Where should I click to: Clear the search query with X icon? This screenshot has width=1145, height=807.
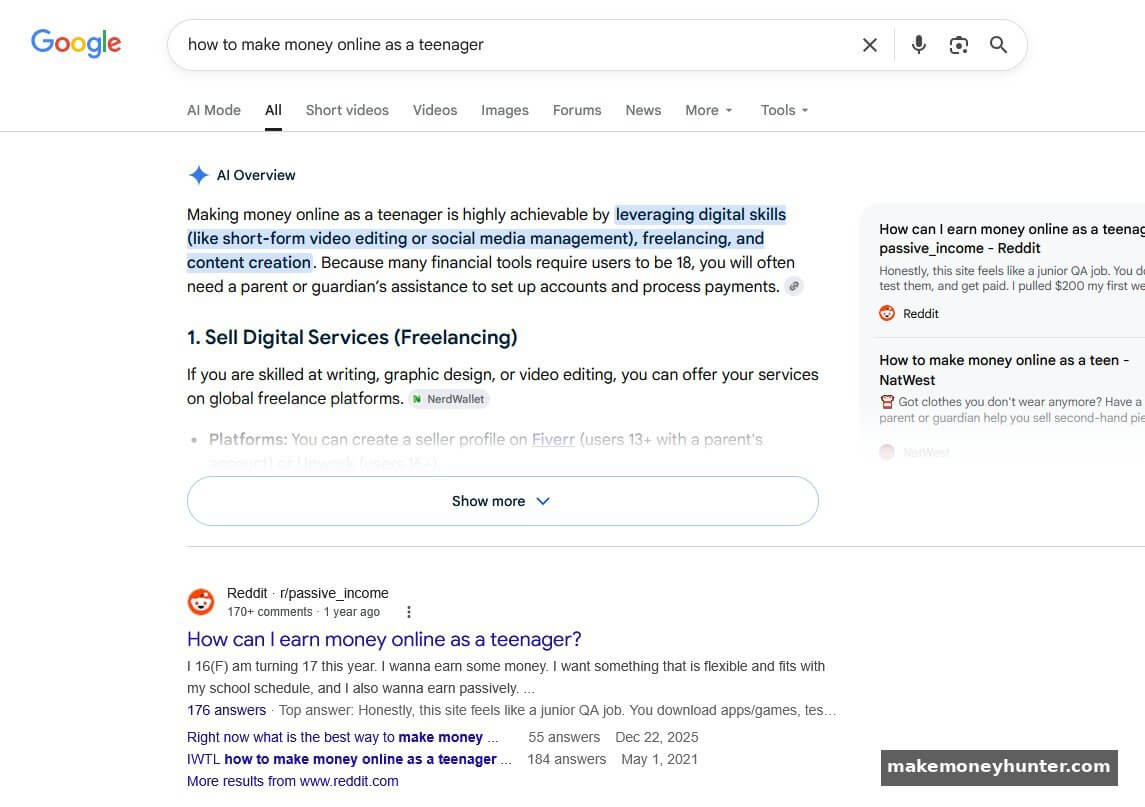[x=869, y=45]
